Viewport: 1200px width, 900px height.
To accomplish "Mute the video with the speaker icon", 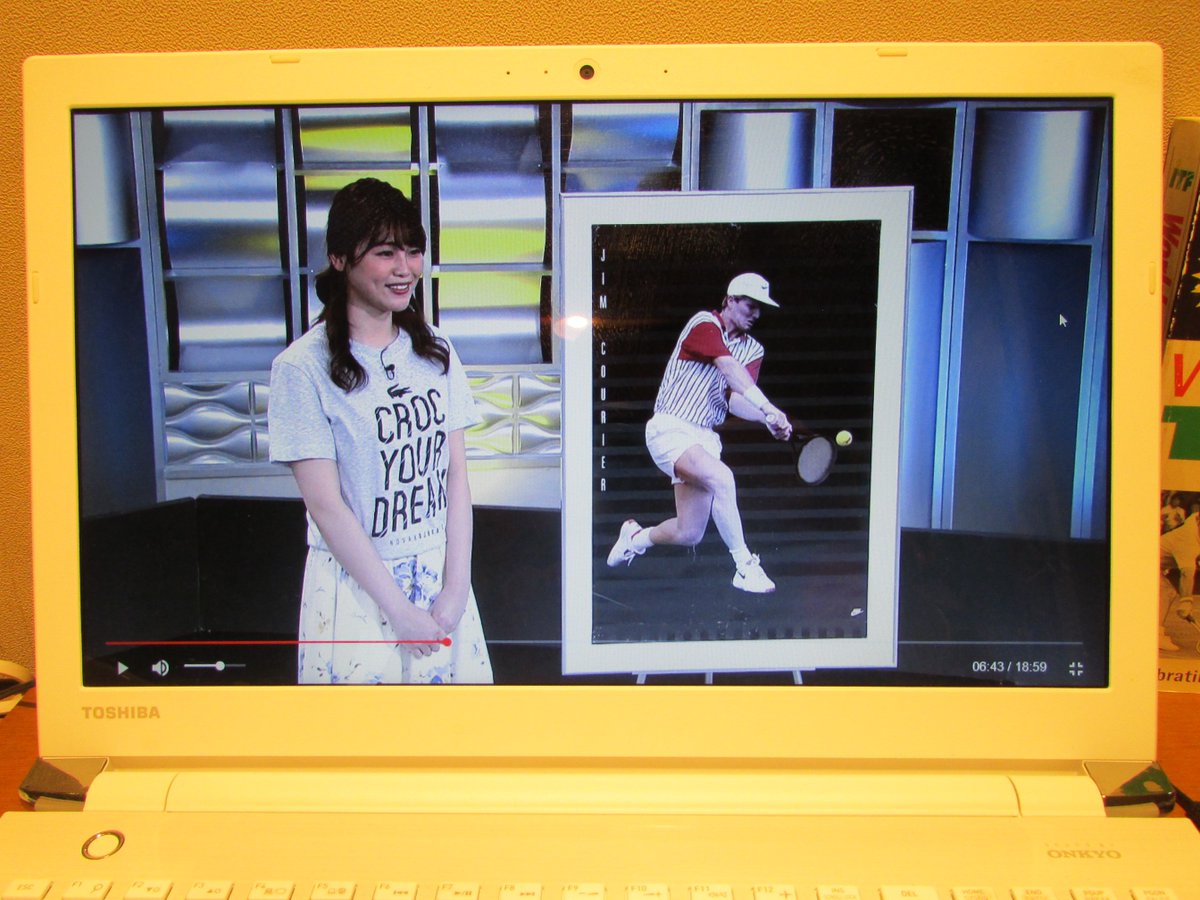I will click(x=160, y=667).
